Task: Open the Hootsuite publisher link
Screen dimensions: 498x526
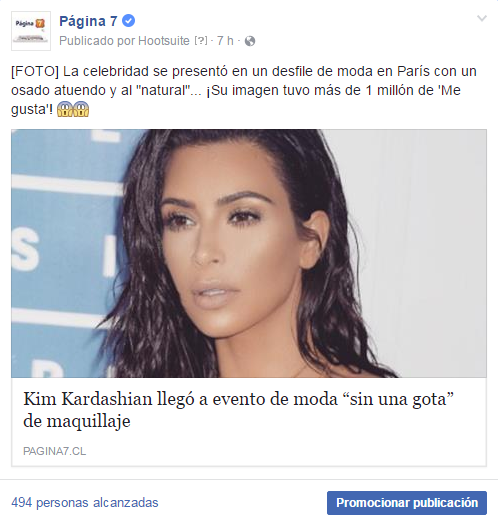Action: [x=164, y=41]
